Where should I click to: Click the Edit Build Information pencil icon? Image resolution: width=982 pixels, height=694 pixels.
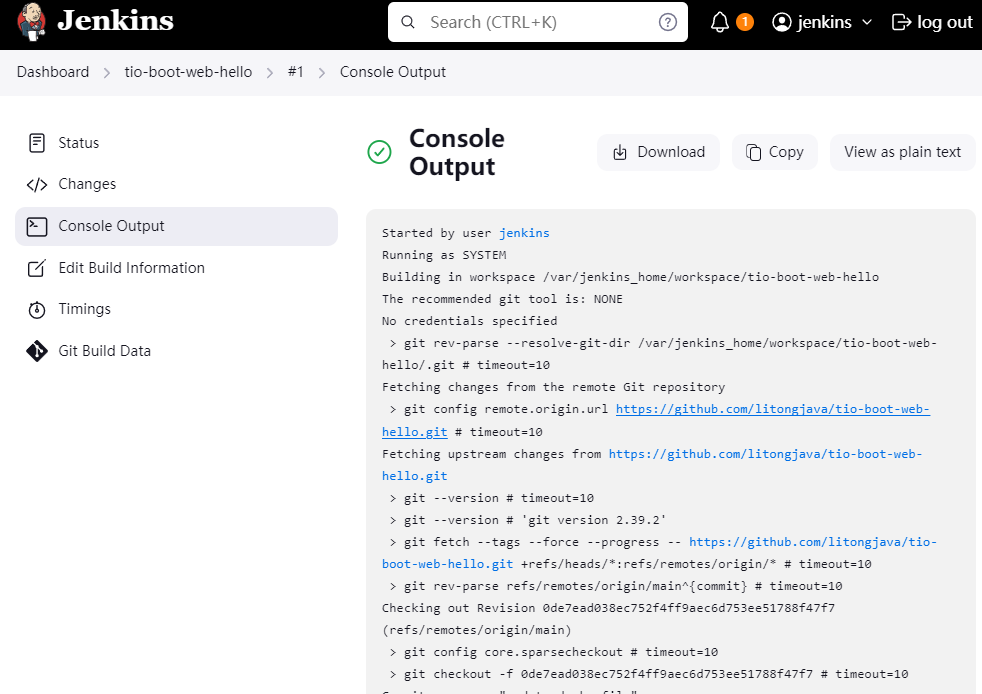[x=37, y=268]
